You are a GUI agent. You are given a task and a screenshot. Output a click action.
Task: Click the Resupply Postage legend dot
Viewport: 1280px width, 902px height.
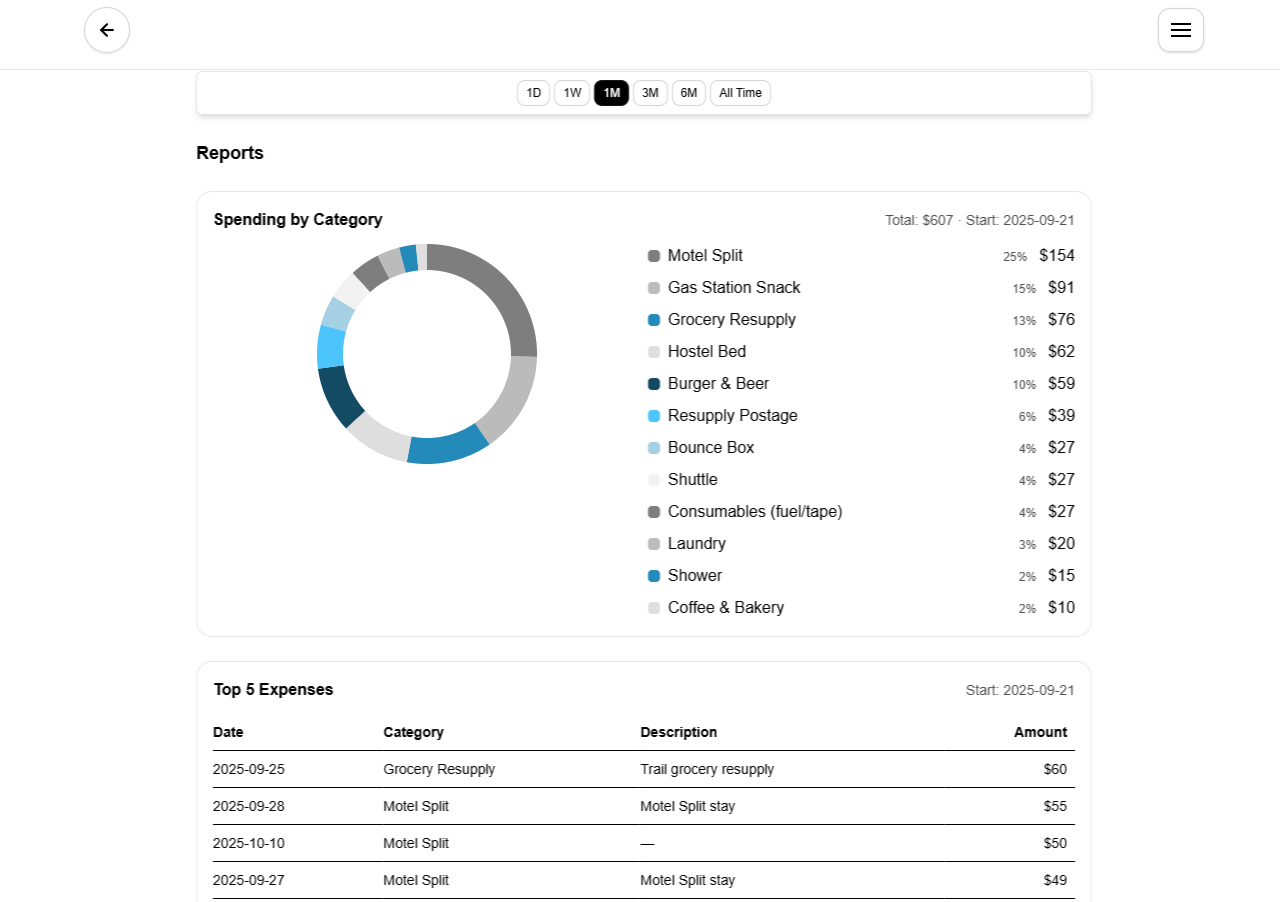(x=654, y=416)
